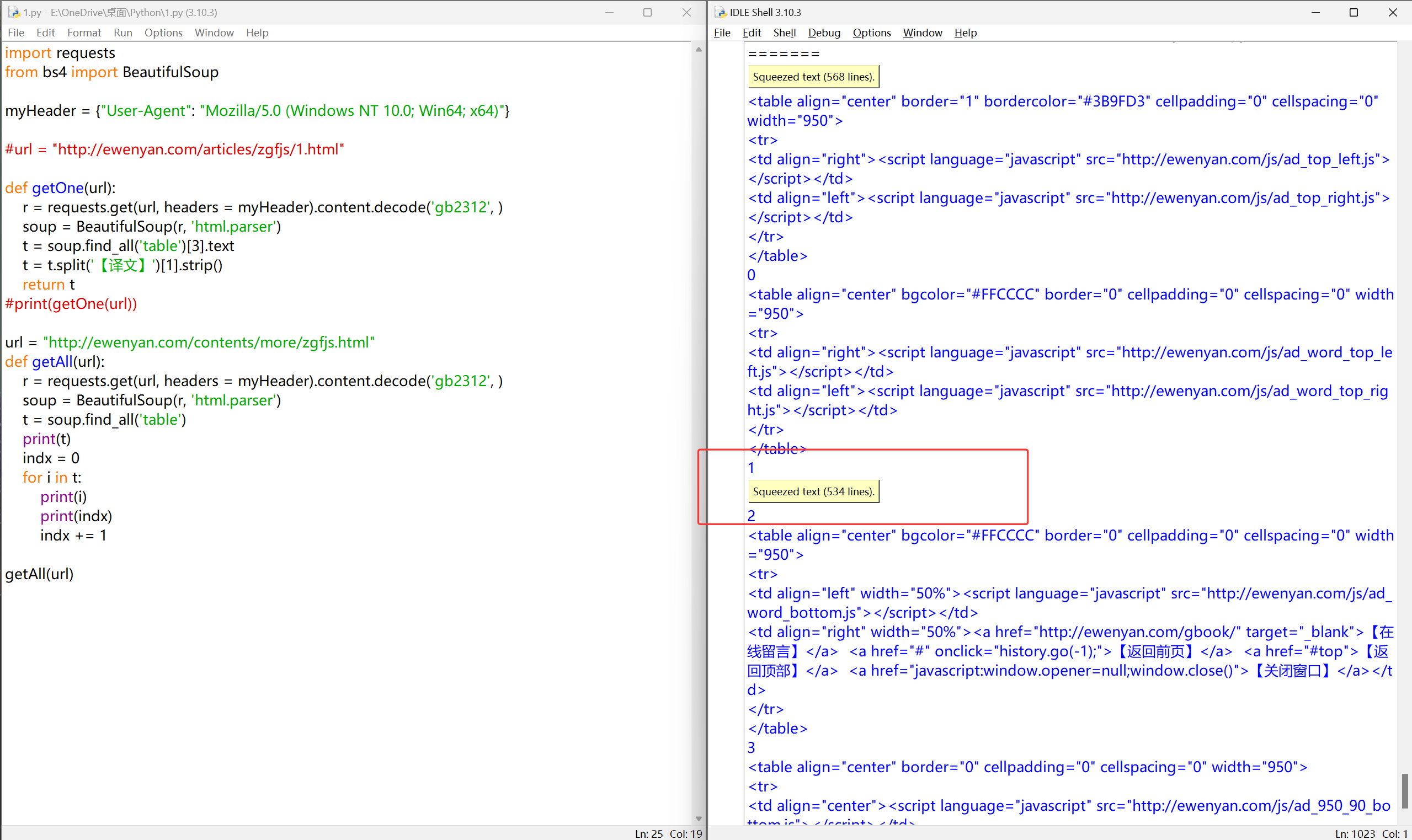Click editor scrollbar down arrow
The image size is (1412, 840).
[x=699, y=818]
